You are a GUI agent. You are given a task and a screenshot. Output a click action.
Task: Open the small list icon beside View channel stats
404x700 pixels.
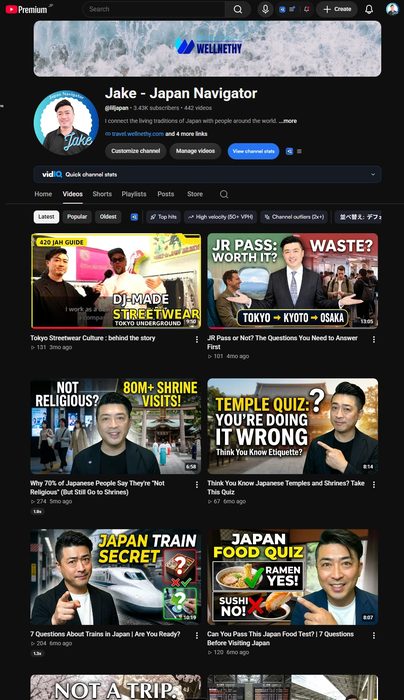click(x=299, y=151)
